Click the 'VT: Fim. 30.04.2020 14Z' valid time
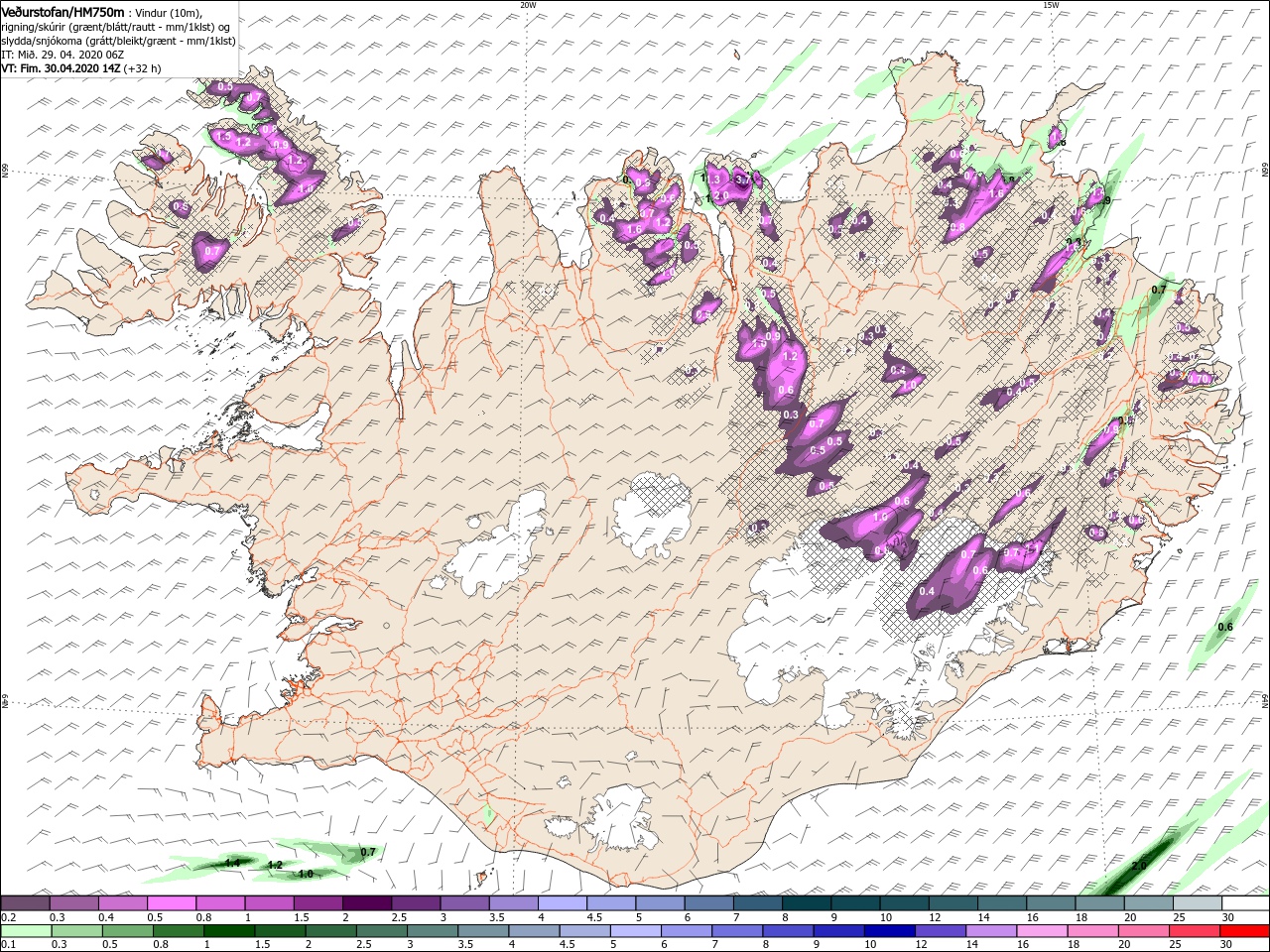 pyautogui.click(x=61, y=68)
